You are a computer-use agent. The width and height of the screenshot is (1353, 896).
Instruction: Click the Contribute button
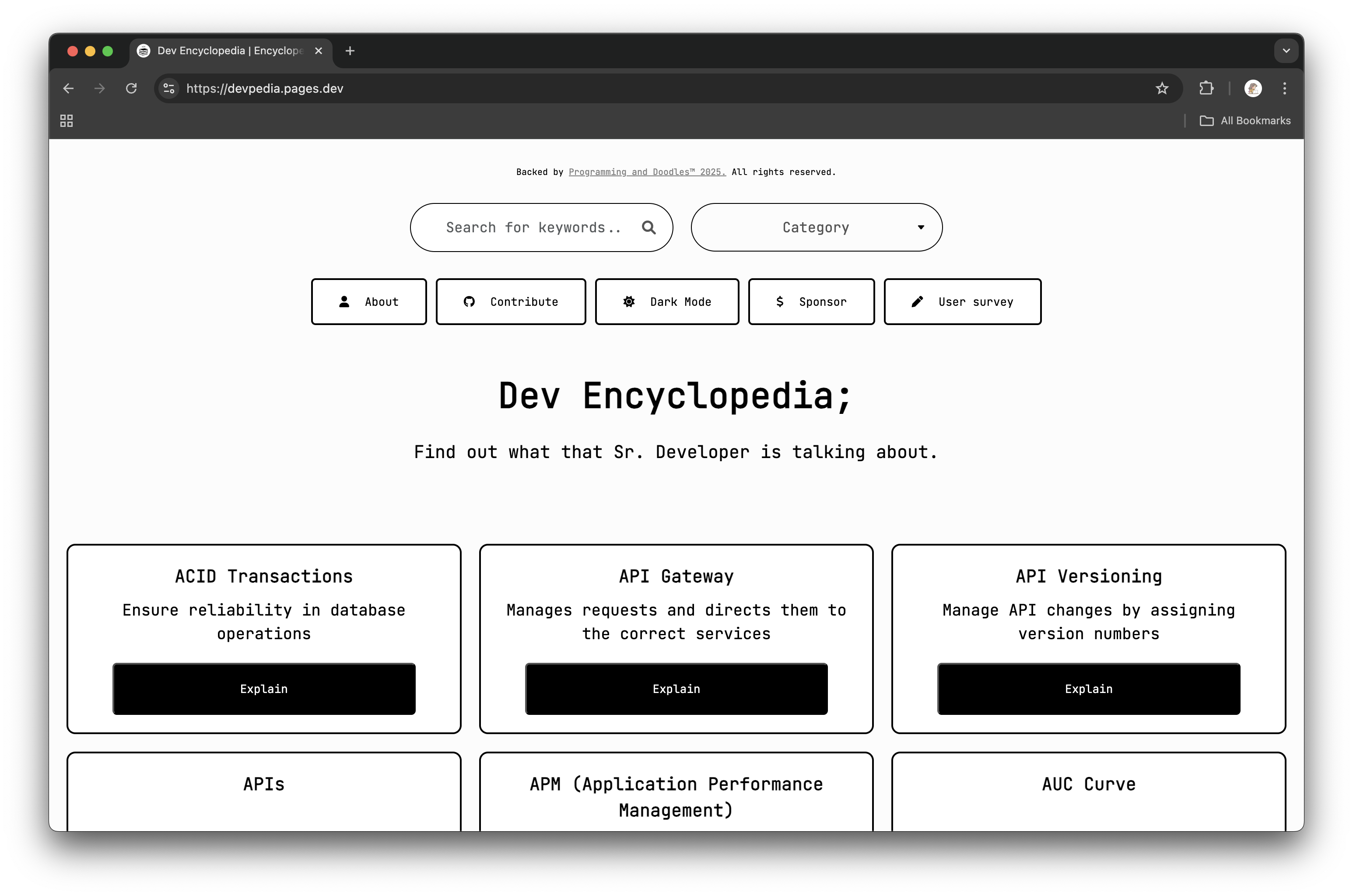point(511,302)
